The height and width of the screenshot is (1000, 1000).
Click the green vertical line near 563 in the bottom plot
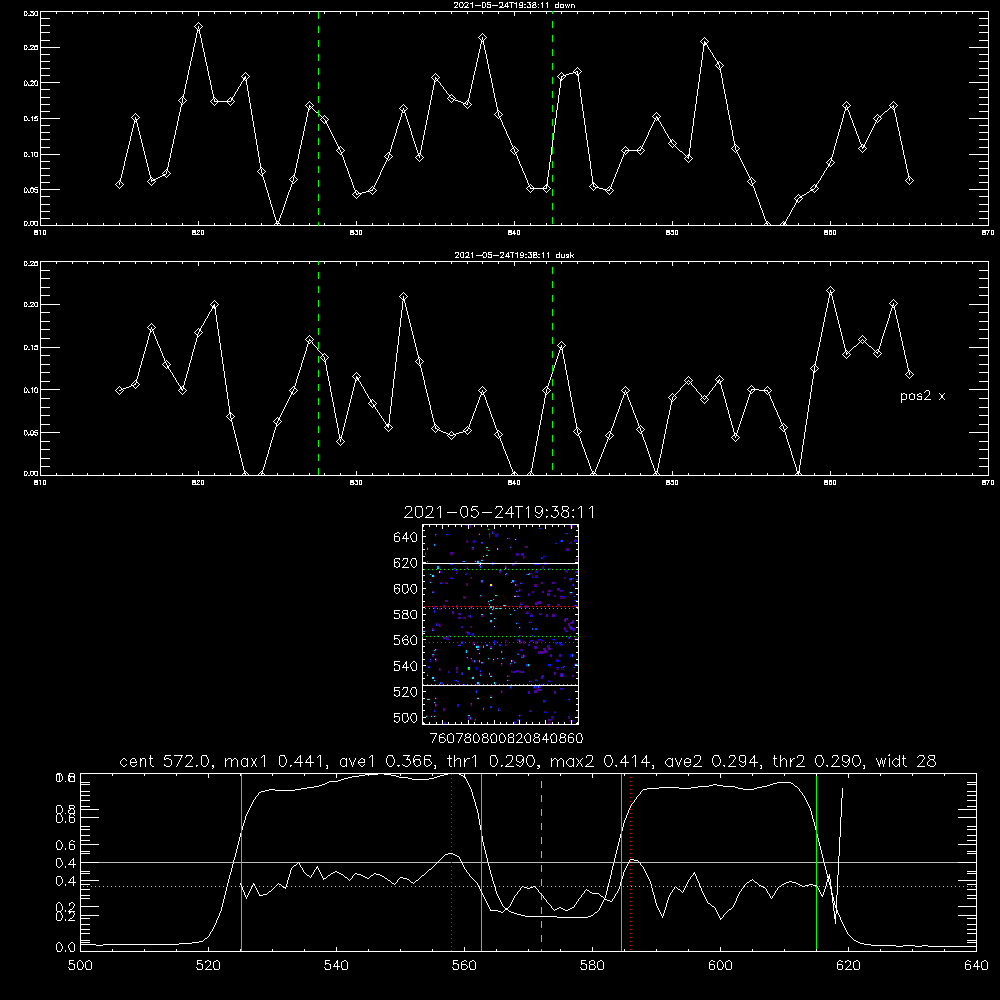(x=482, y=861)
